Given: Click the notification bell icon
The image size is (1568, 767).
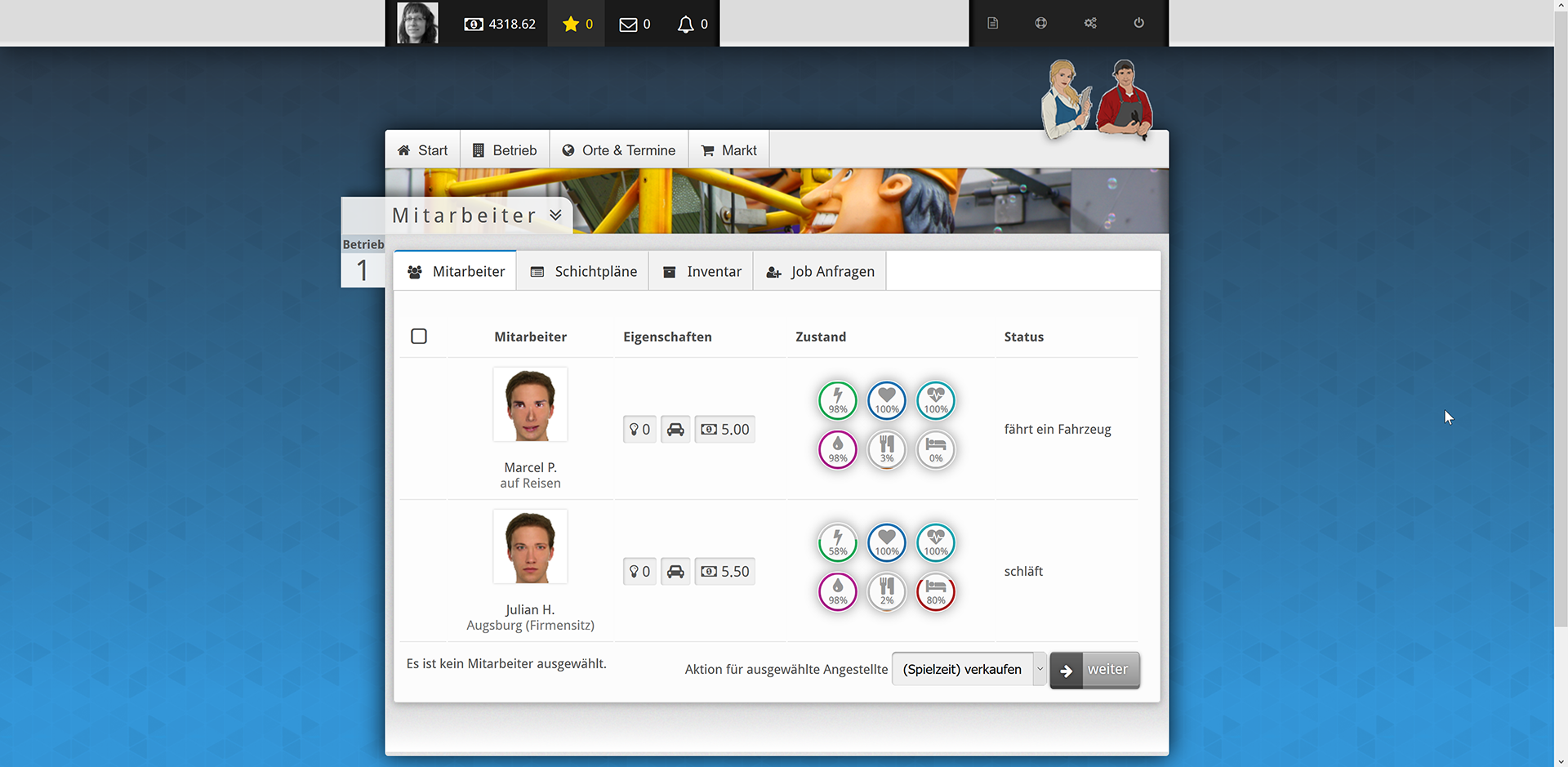Looking at the screenshot, I should pos(686,25).
